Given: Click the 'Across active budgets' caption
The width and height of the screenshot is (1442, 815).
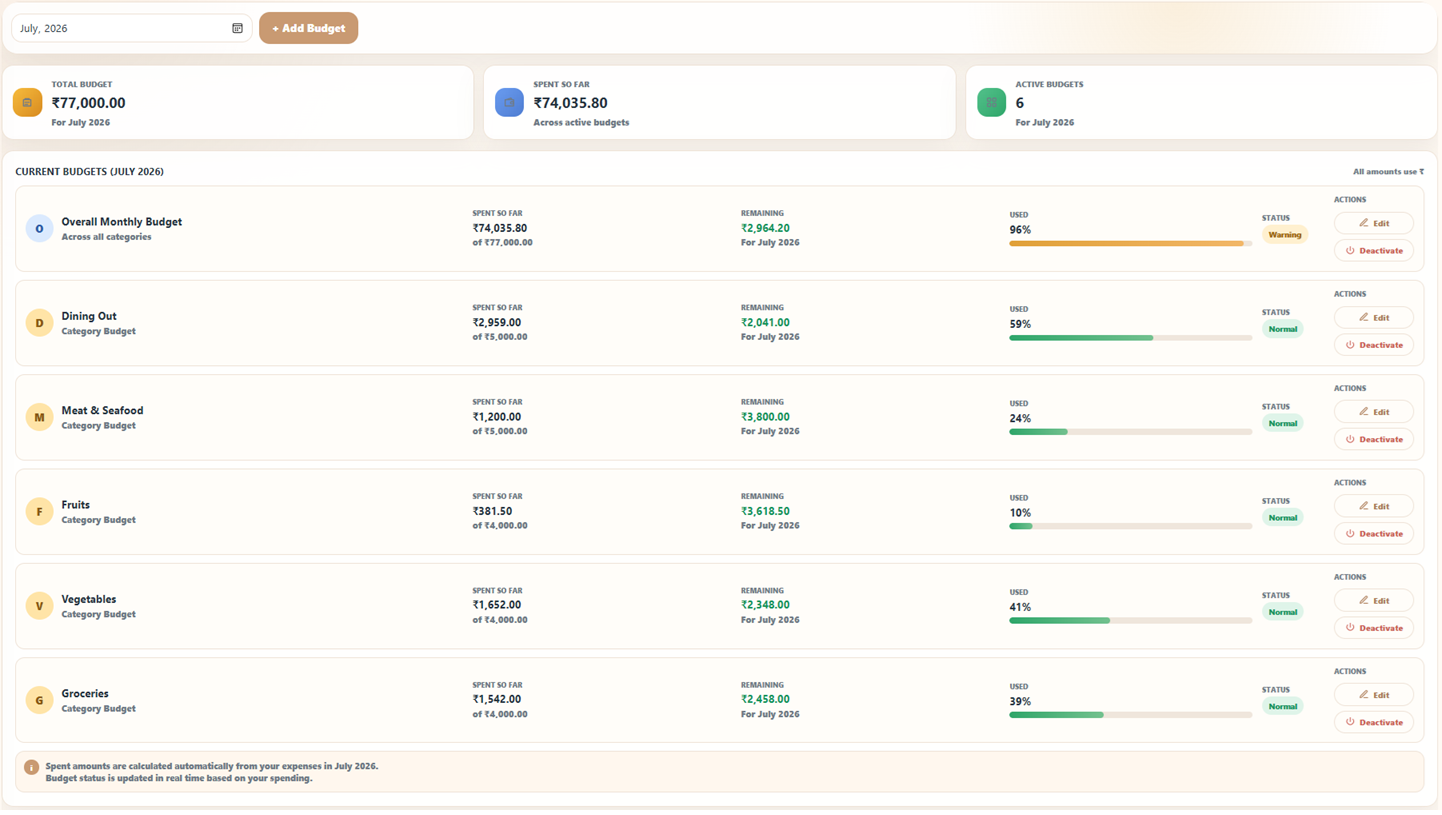Looking at the screenshot, I should pyautogui.click(x=582, y=122).
